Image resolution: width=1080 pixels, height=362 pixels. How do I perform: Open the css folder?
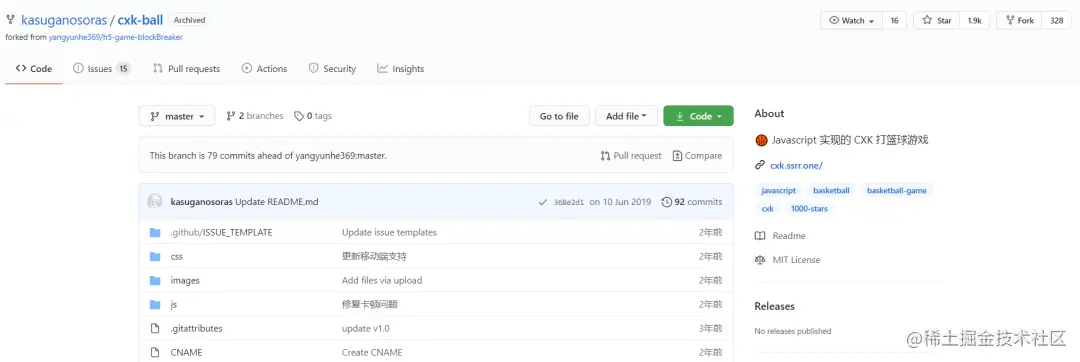[176, 257]
